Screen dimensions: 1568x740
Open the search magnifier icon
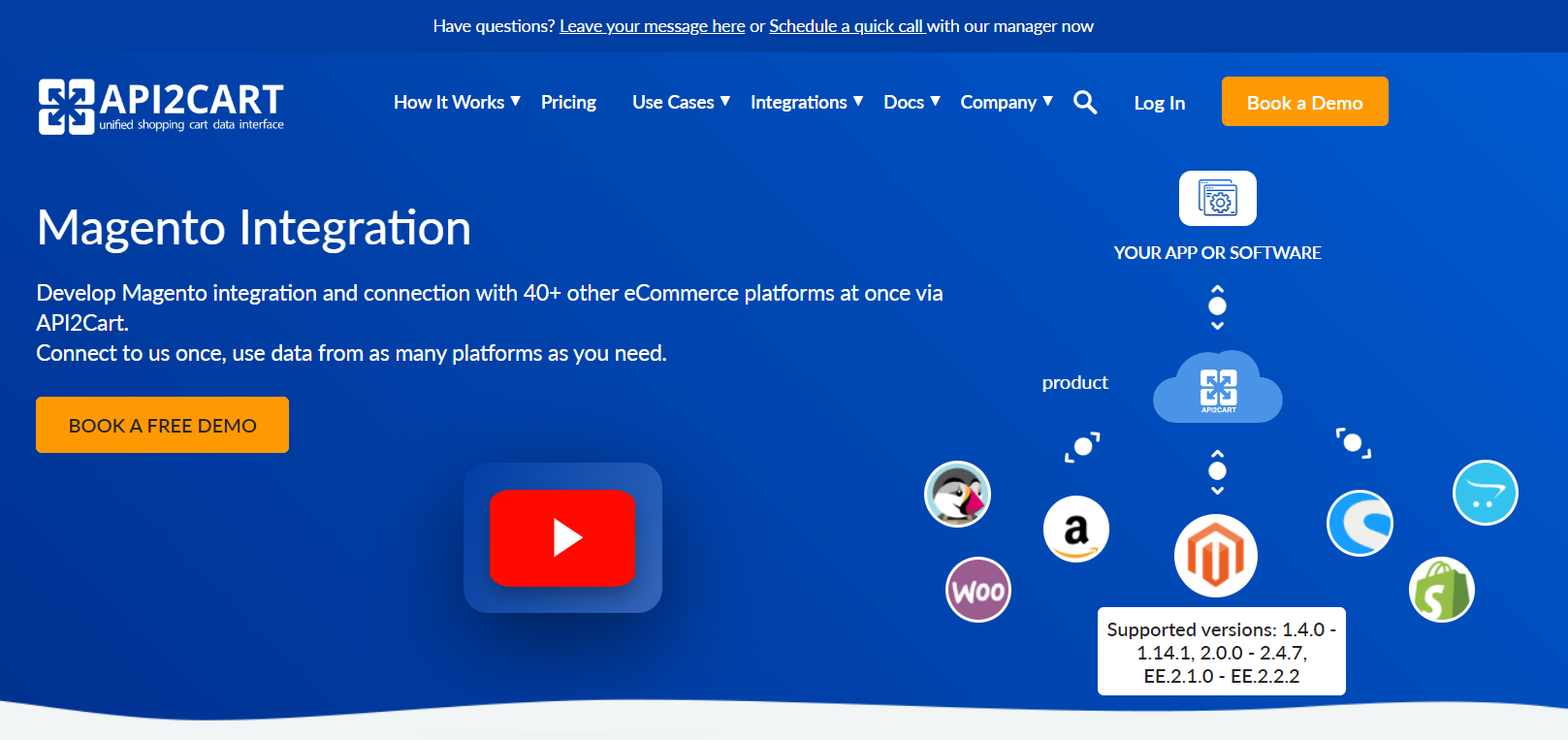click(x=1085, y=102)
